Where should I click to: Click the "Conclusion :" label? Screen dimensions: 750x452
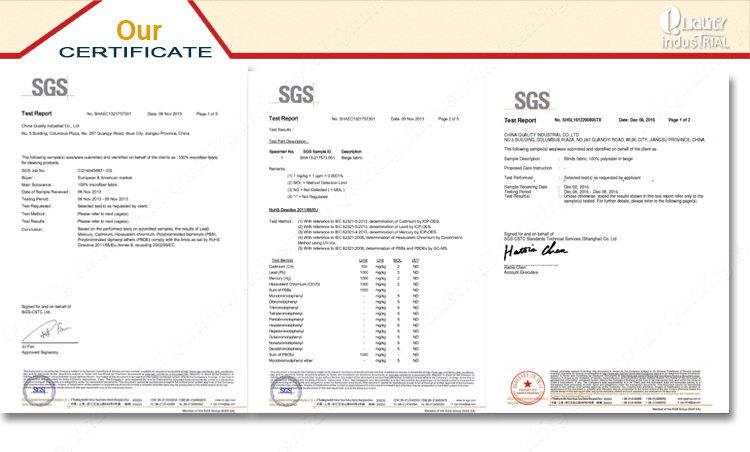click(33, 230)
